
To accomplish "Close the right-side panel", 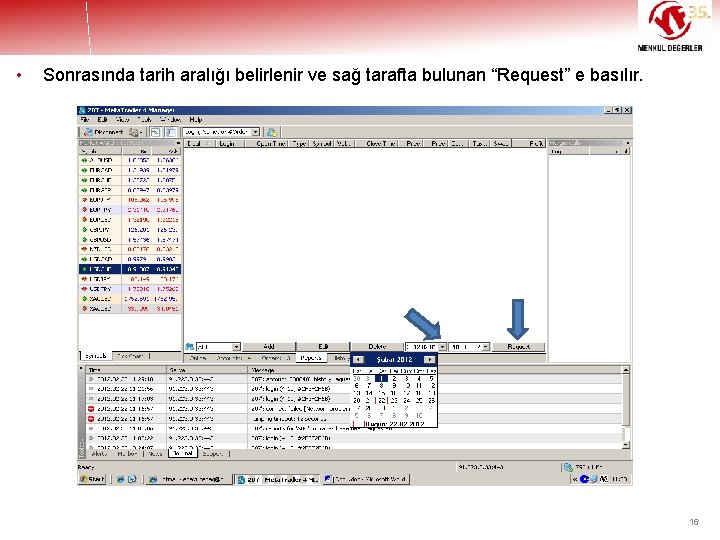I will [627, 143].
